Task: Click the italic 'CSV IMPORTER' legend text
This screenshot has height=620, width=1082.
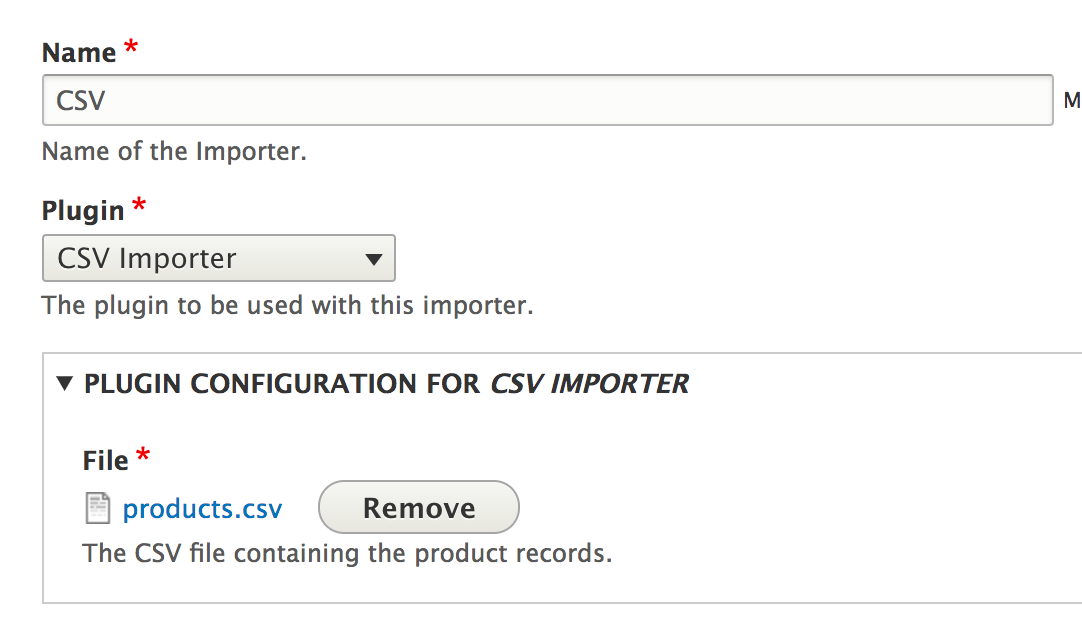Action: pos(589,383)
